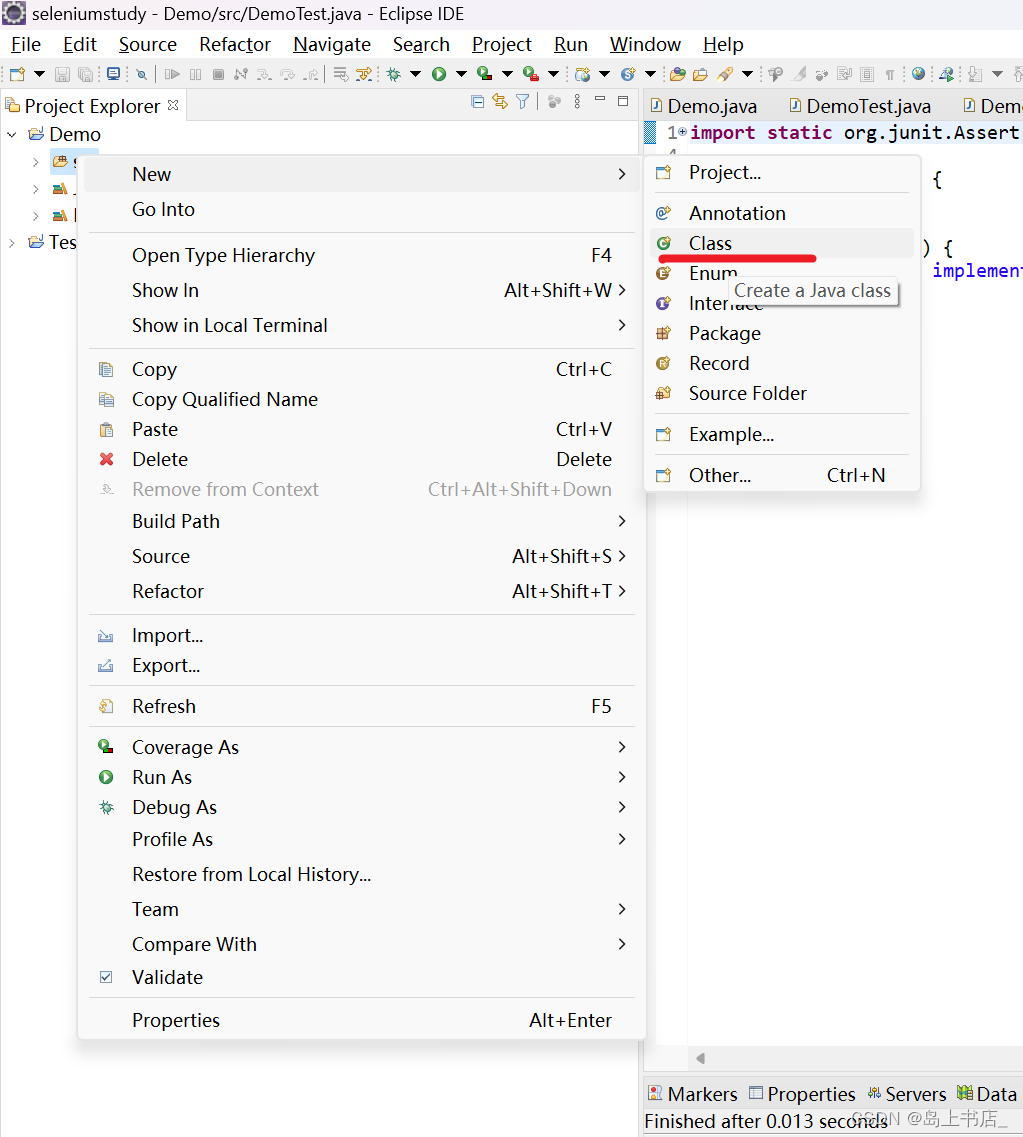Toggle the Block Selection Mode icon

click(x=866, y=74)
